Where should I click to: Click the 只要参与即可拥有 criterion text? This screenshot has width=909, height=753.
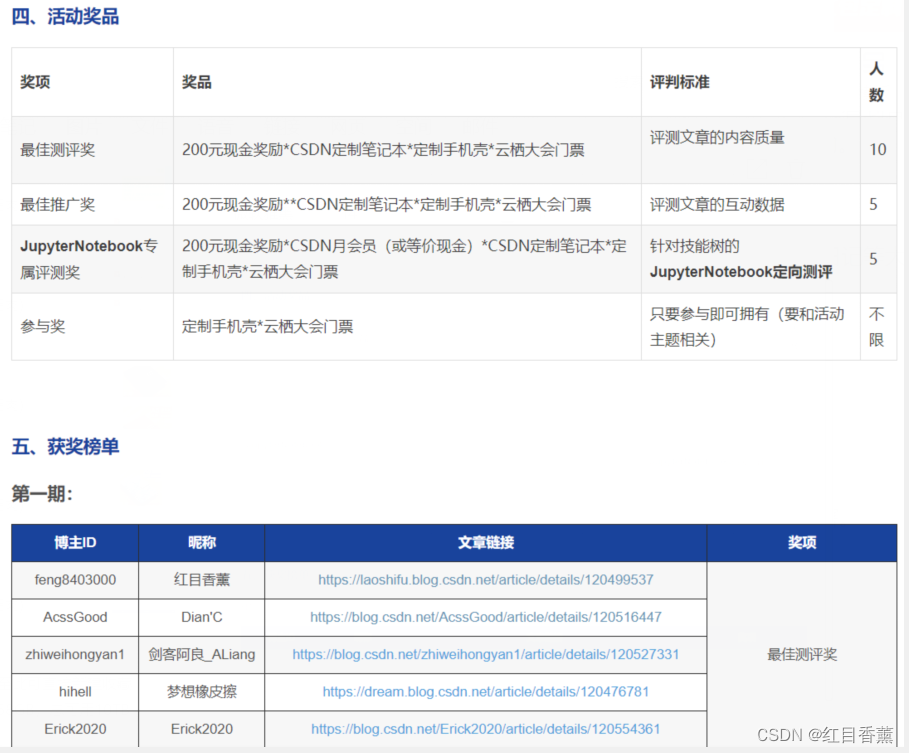pyautogui.click(x=747, y=326)
